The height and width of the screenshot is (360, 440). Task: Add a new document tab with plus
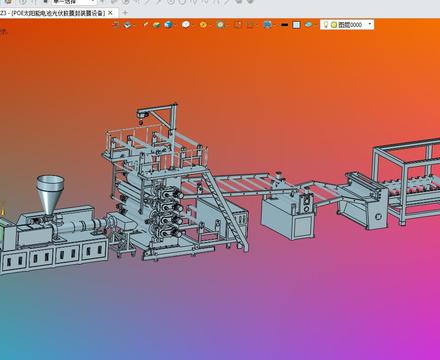[125, 13]
